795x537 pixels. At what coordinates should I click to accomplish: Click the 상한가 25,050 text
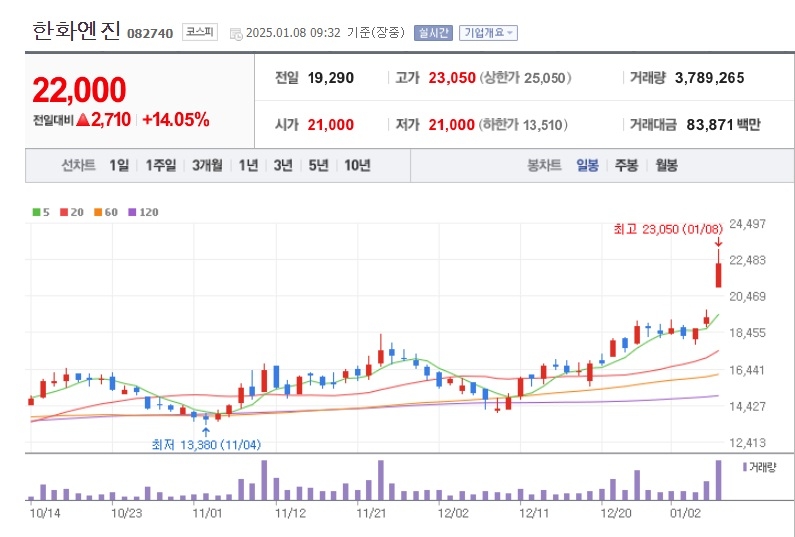click(525, 78)
